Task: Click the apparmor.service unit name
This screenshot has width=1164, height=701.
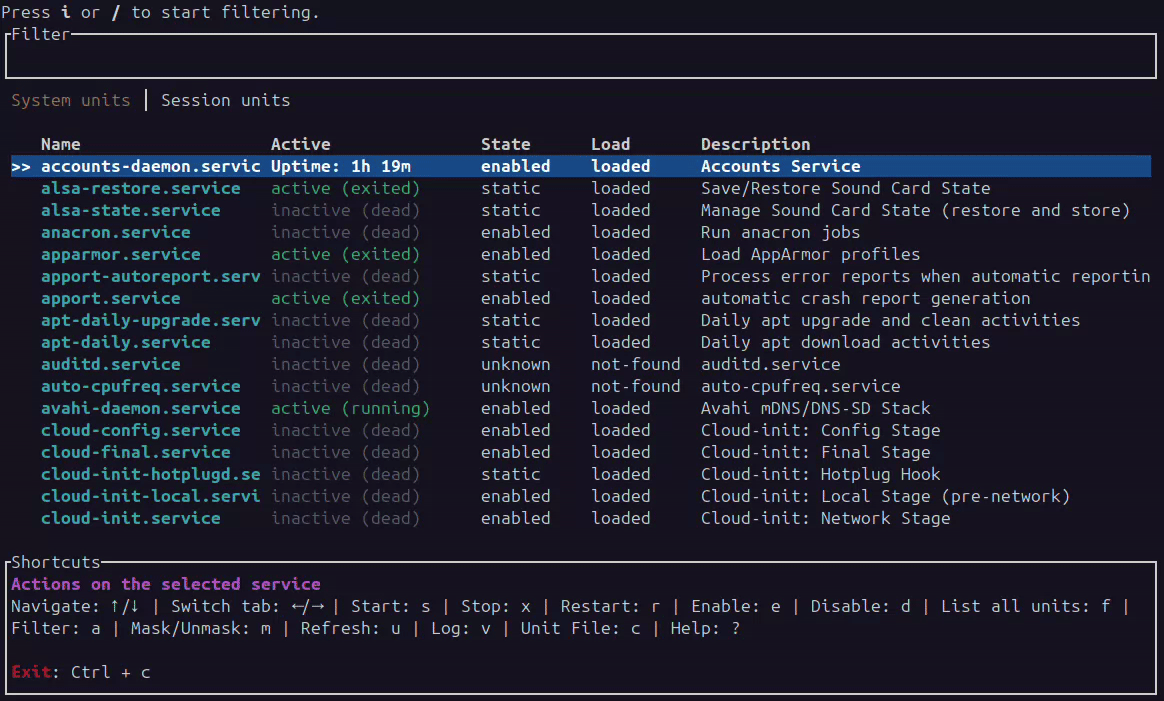Action: coord(120,254)
